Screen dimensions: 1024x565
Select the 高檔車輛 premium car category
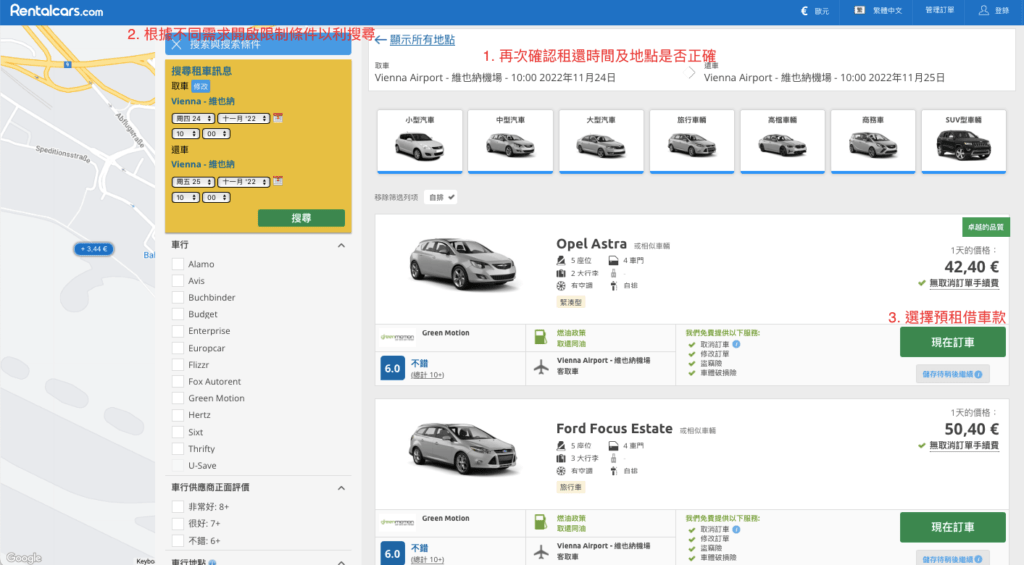tap(782, 141)
